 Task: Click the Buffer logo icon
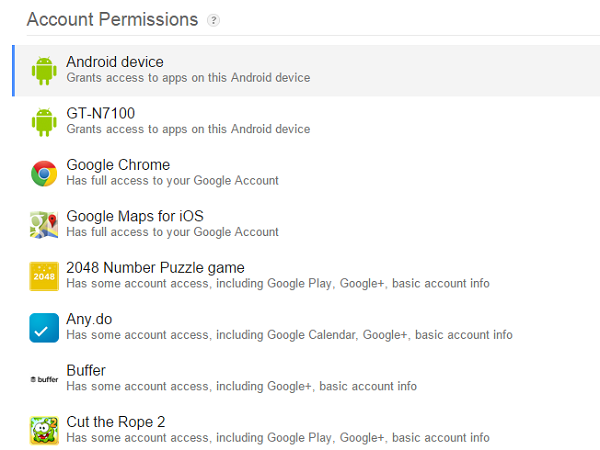44,379
